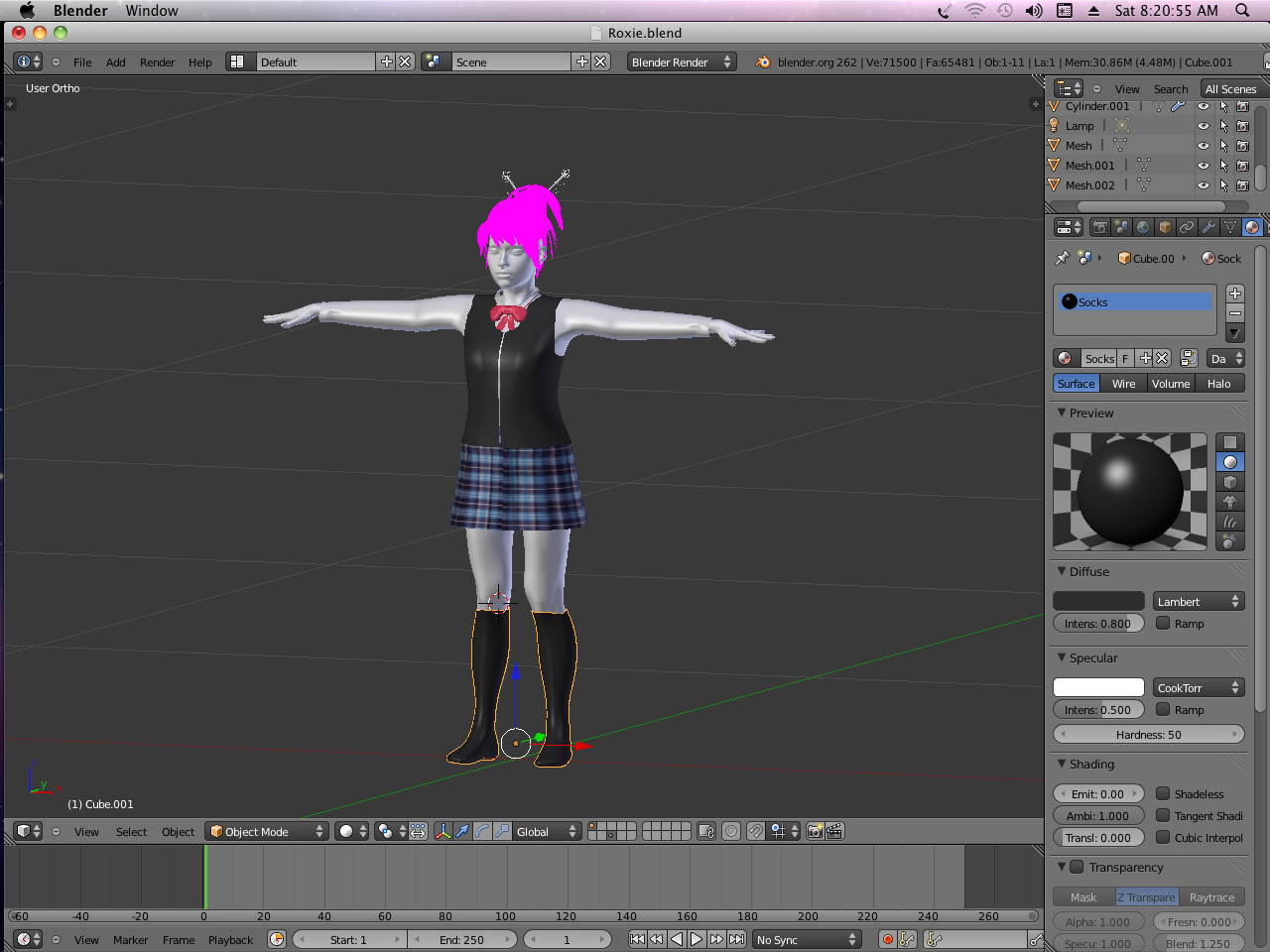Pin the properties context with pushpin icon
Image resolution: width=1270 pixels, height=952 pixels.
tap(1063, 258)
